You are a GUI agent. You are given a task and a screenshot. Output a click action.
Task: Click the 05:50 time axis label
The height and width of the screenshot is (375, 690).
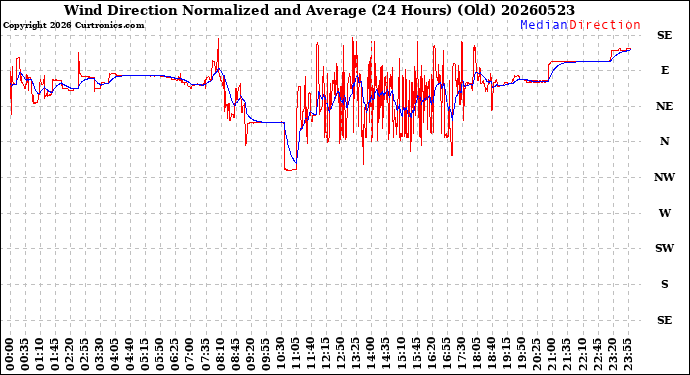tap(160, 354)
